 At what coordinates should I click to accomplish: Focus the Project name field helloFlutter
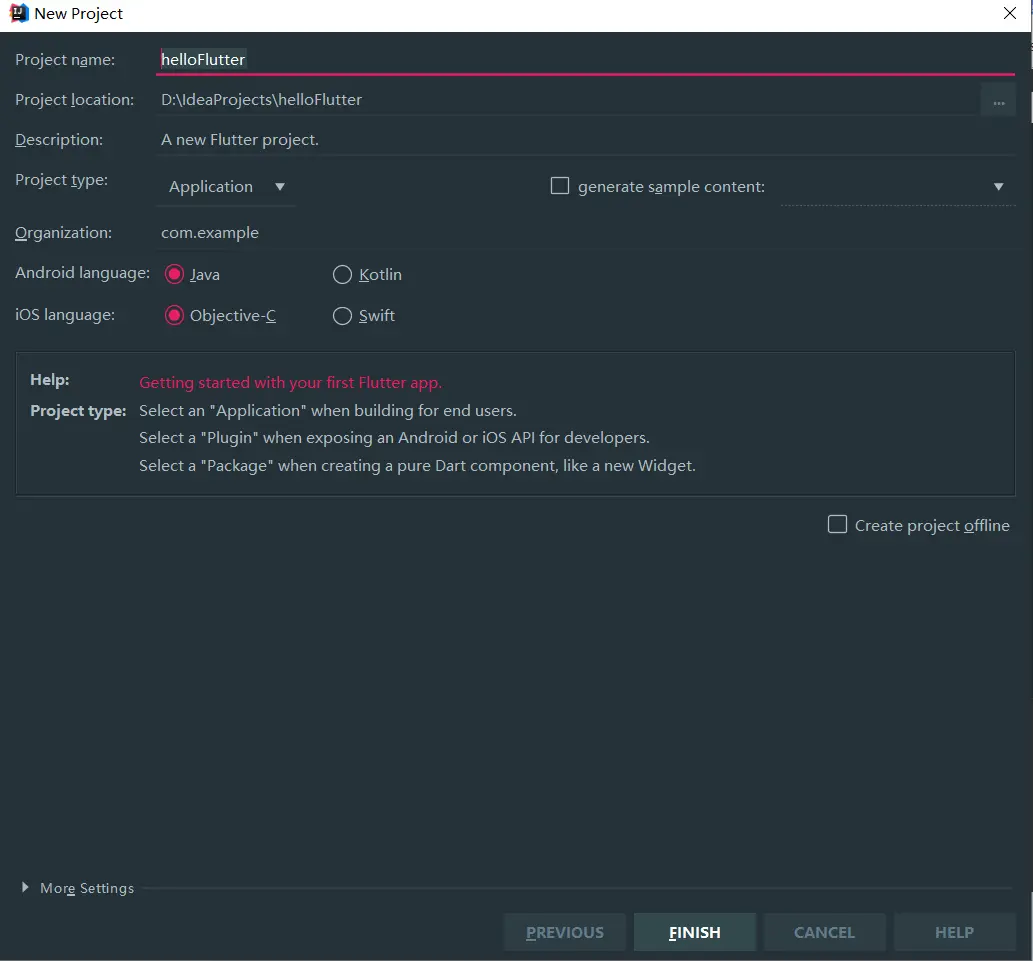click(x=584, y=59)
